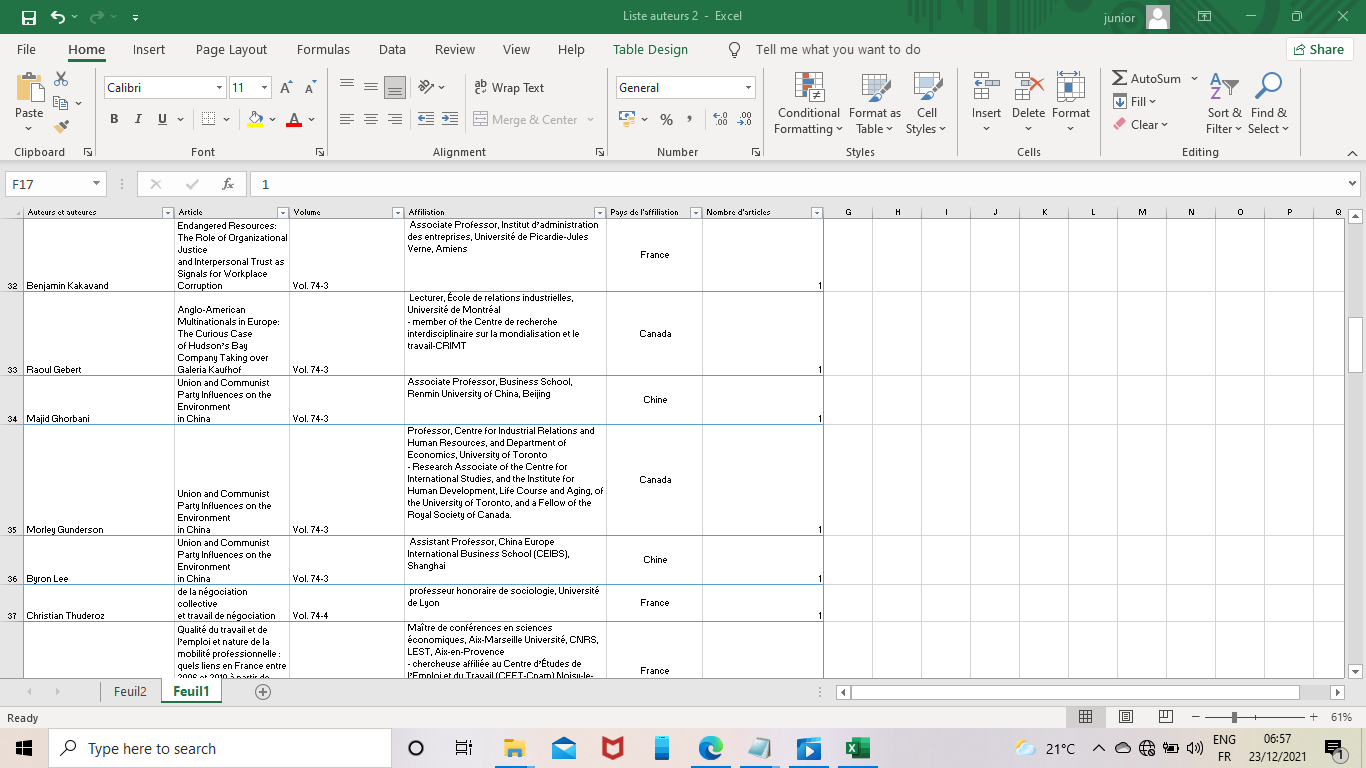Toggle Italic formatting
The width and height of the screenshot is (1366, 768).
[138, 119]
